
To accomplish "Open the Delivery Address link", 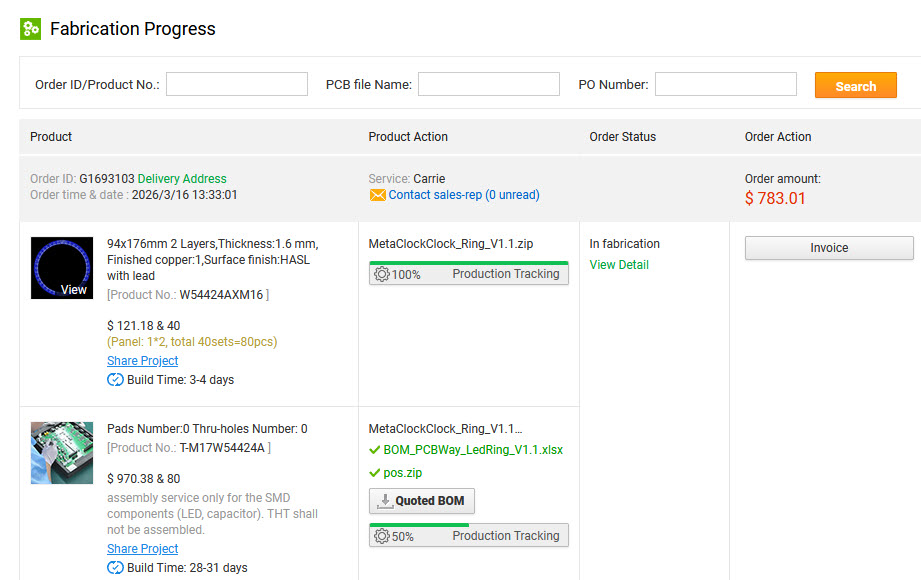I will click(x=182, y=179).
